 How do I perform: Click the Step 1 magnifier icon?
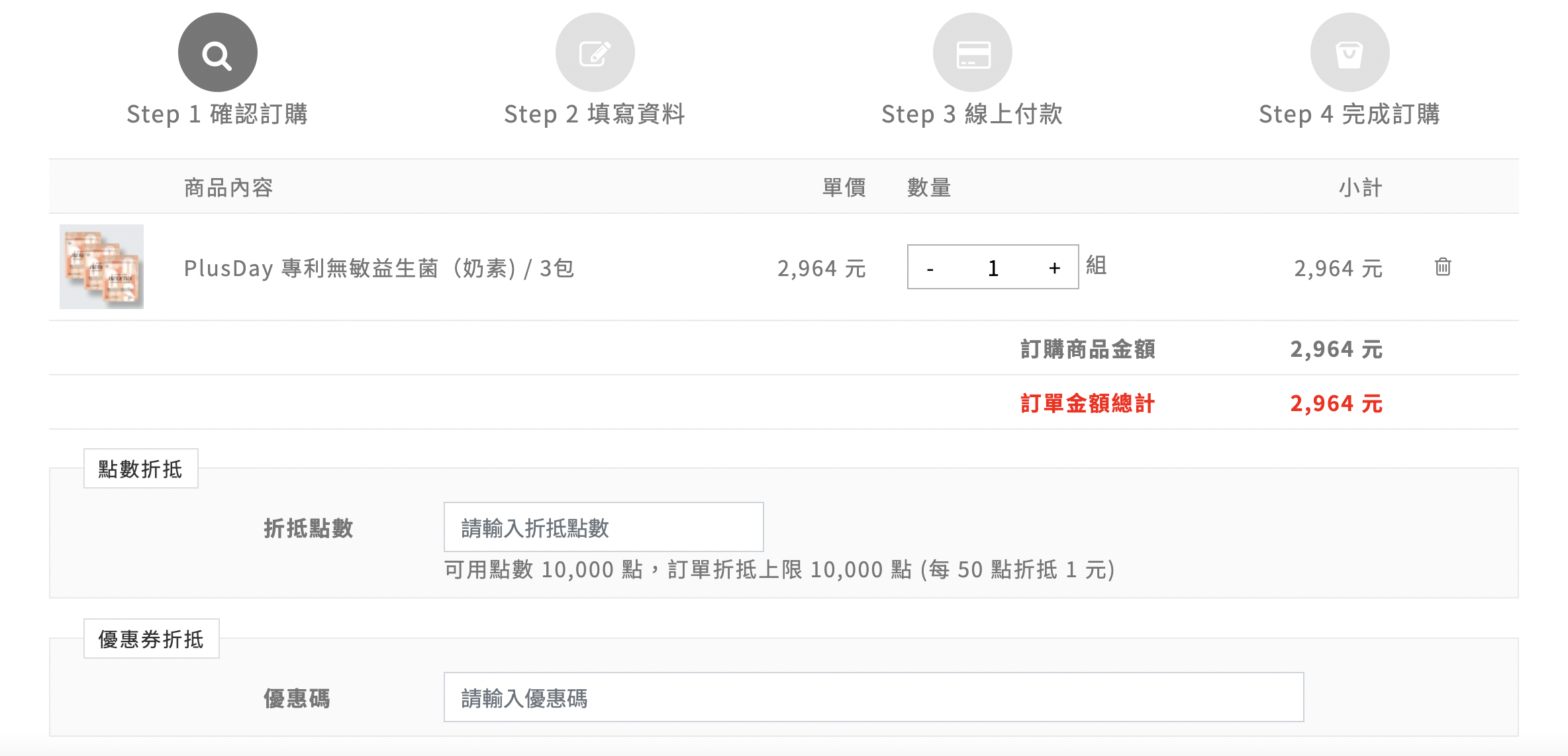click(217, 52)
